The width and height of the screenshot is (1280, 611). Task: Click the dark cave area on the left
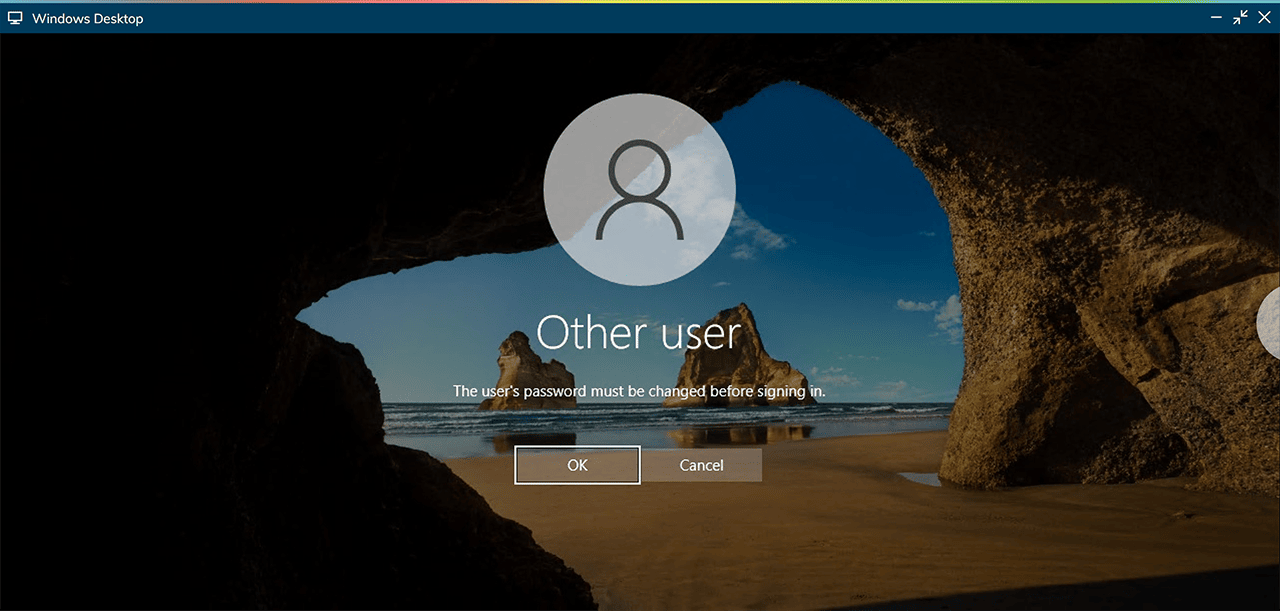[150, 350]
